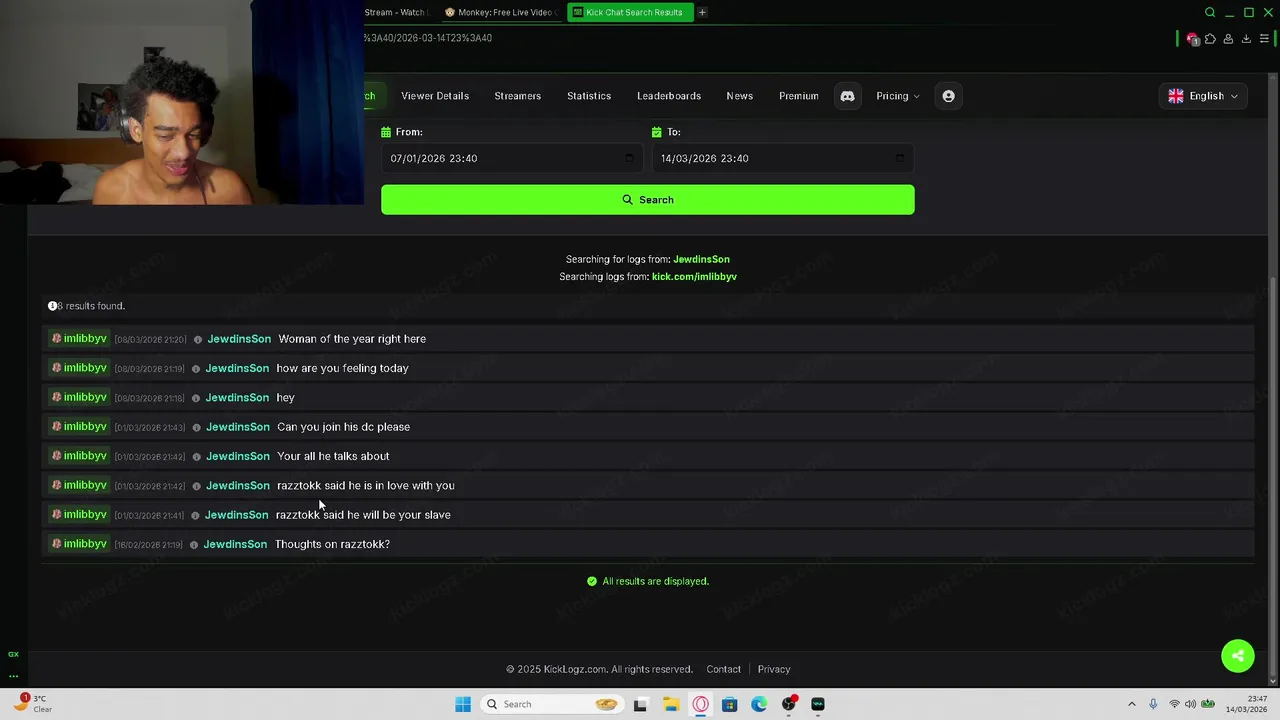Open the News page
The width and height of the screenshot is (1280, 720).
click(x=740, y=96)
